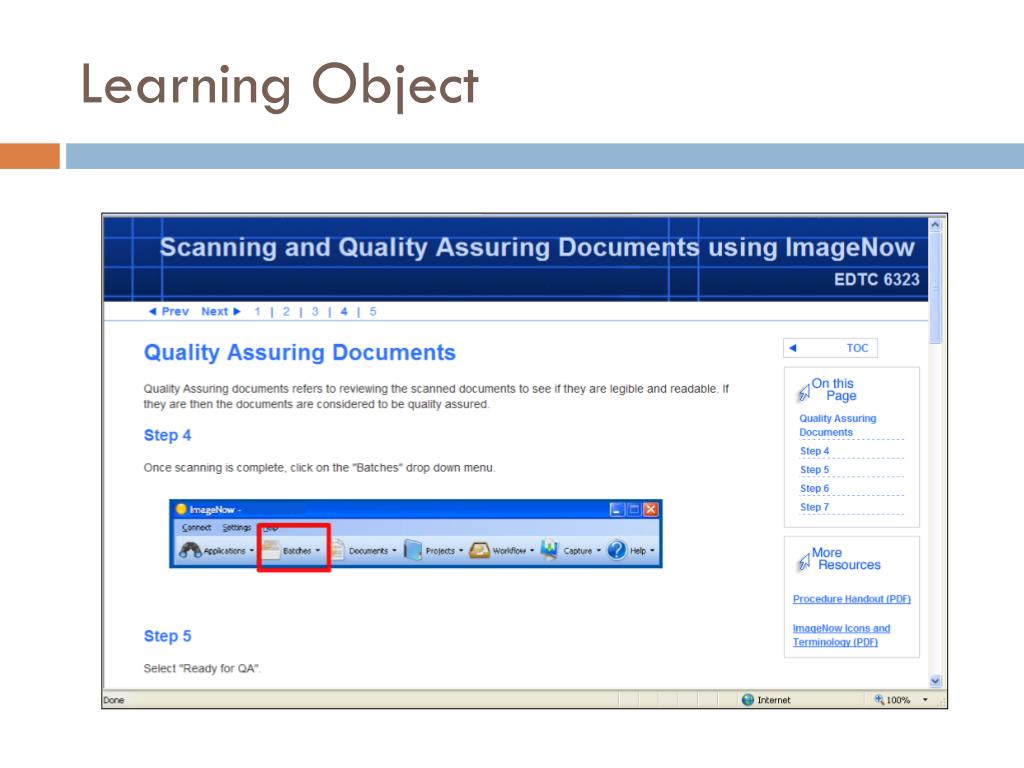Screen dimensions: 1024x768
Task: Go to page 4
Action: [344, 312]
